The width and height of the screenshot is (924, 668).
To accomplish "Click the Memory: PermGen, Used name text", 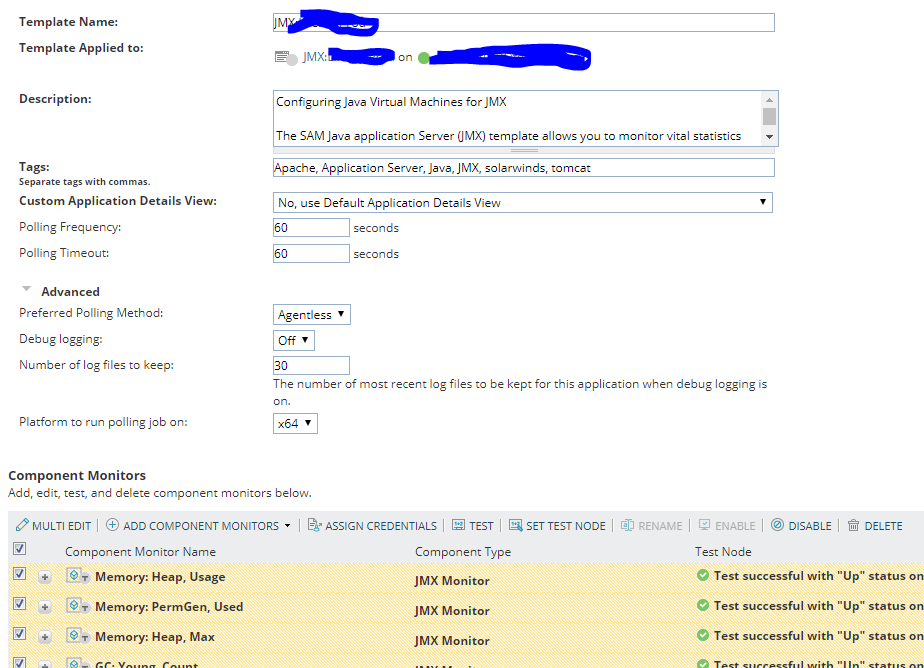I will tap(169, 607).
